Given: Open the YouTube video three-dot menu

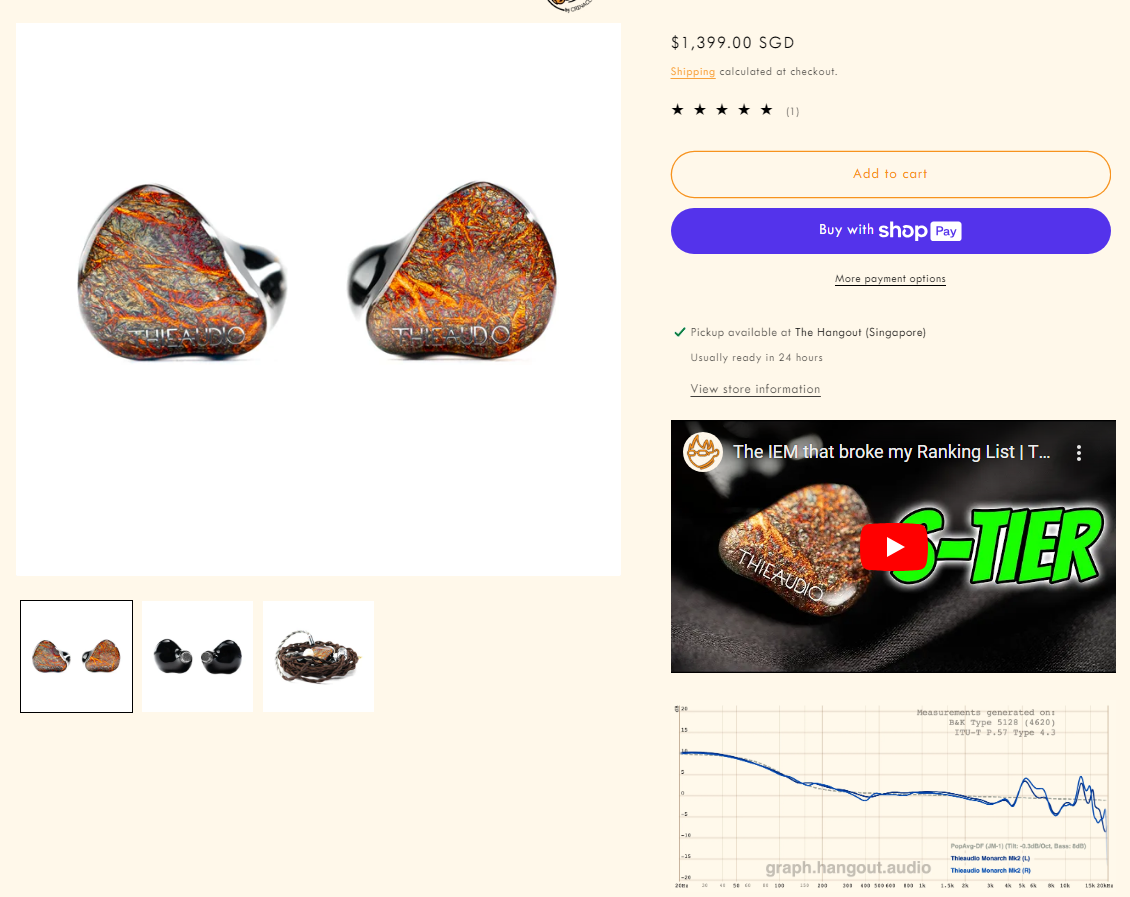Looking at the screenshot, I should point(1079,452).
